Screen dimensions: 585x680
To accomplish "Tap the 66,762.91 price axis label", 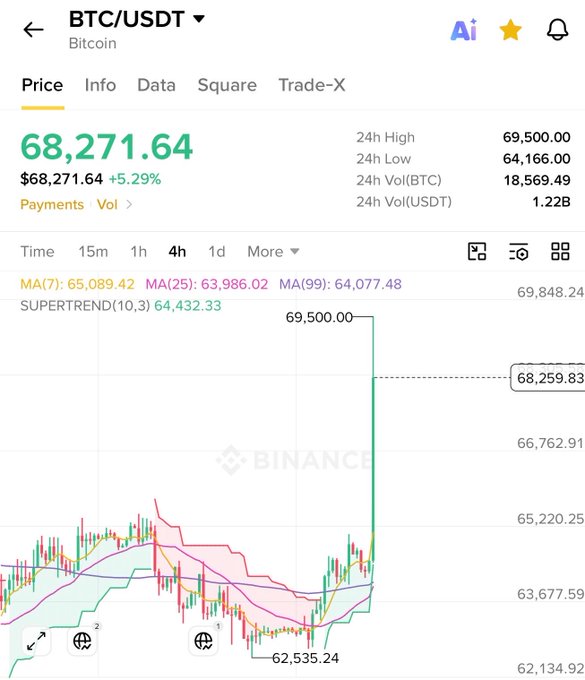I will tap(550, 443).
